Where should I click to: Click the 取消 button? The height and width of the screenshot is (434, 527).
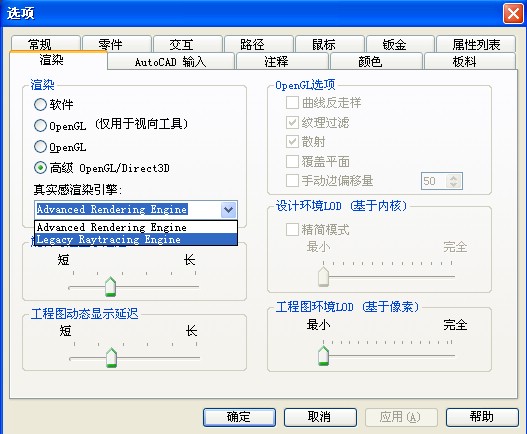320,417
